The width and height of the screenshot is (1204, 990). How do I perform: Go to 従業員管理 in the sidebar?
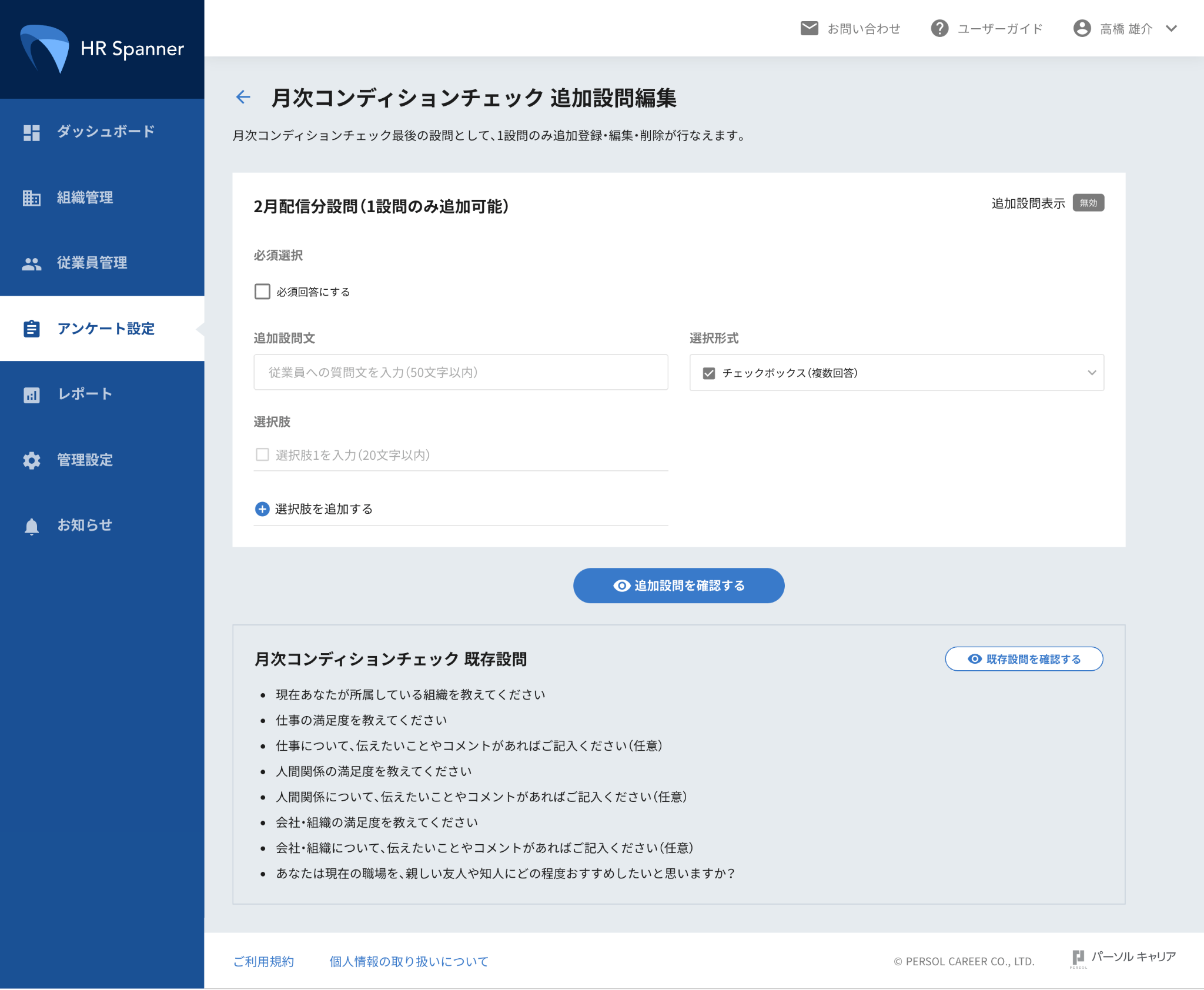92,263
